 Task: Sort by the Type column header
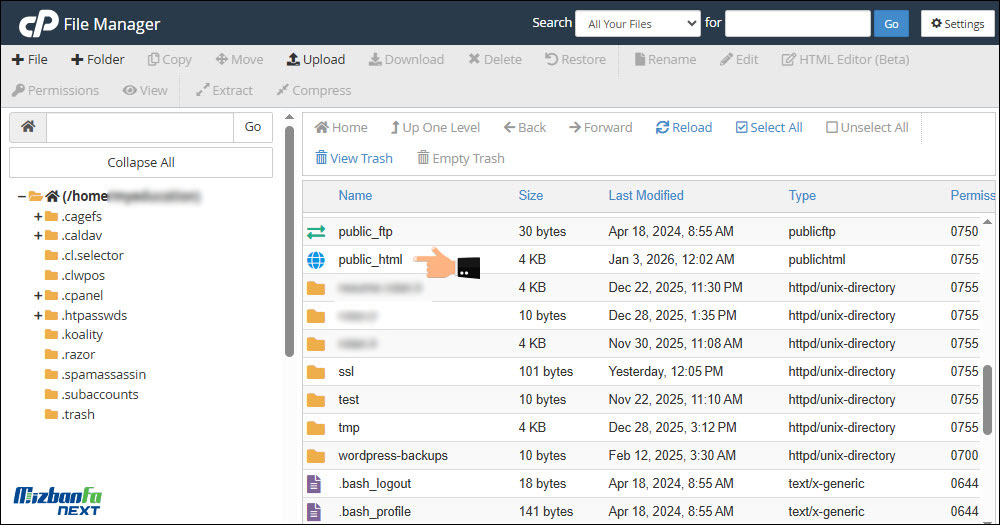[x=802, y=195]
